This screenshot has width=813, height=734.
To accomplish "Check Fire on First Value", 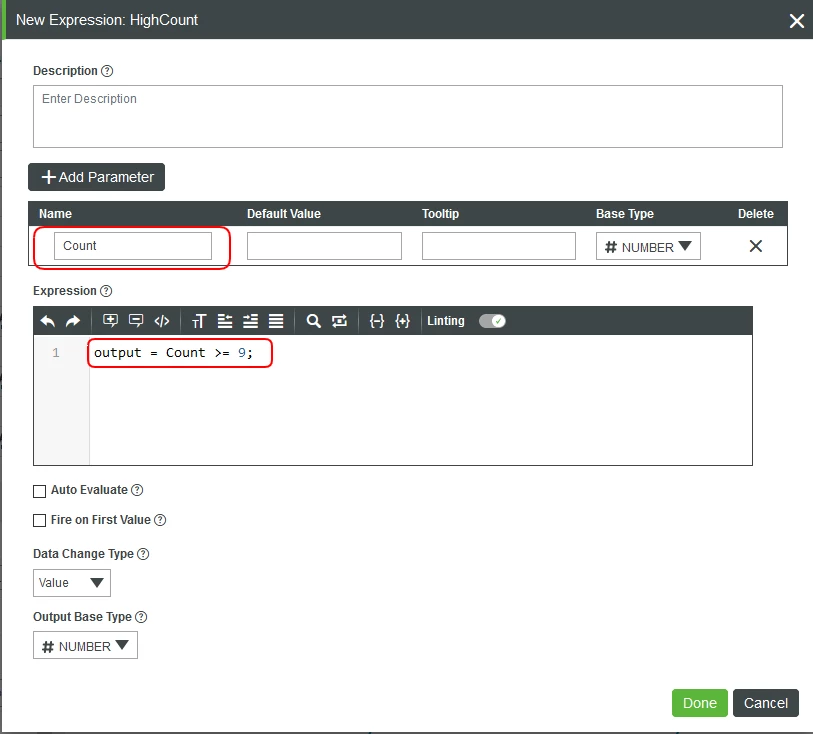I will (39, 520).
